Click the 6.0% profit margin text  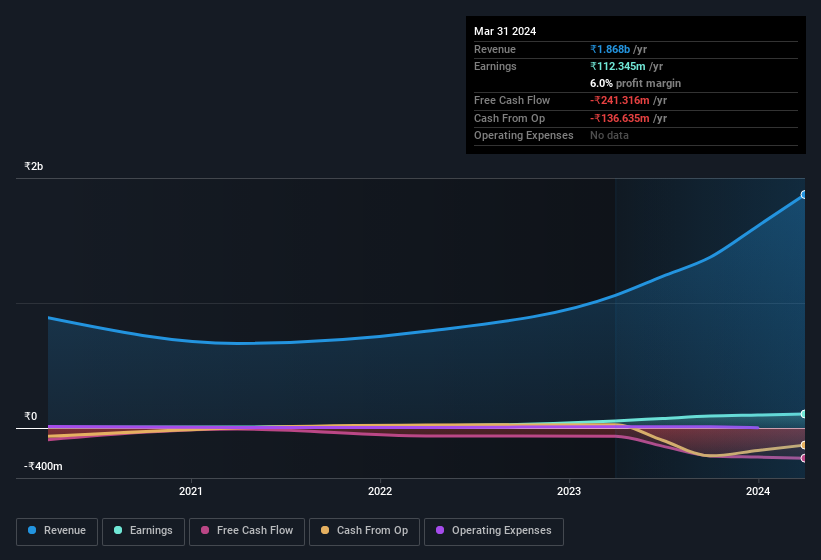point(635,84)
